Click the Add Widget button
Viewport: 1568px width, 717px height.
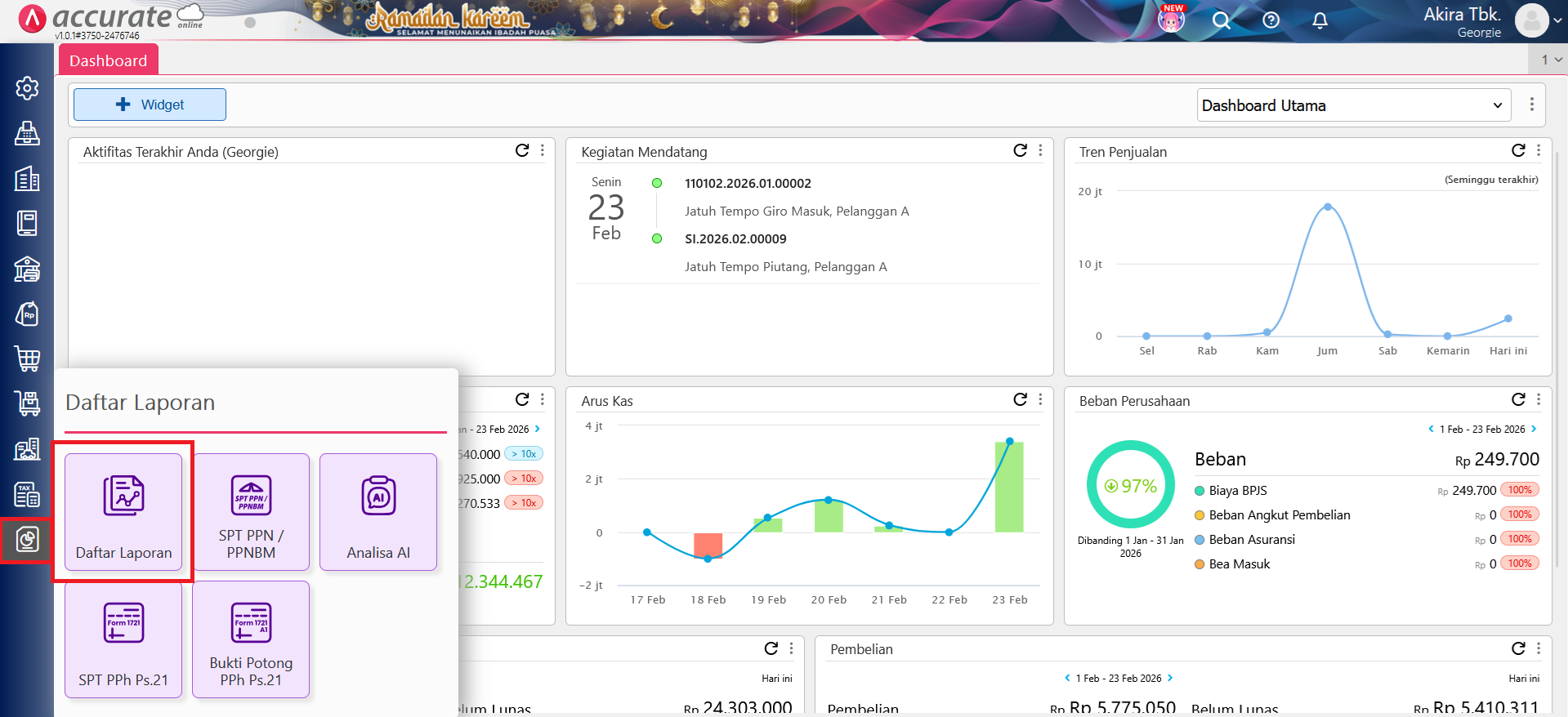tap(150, 105)
